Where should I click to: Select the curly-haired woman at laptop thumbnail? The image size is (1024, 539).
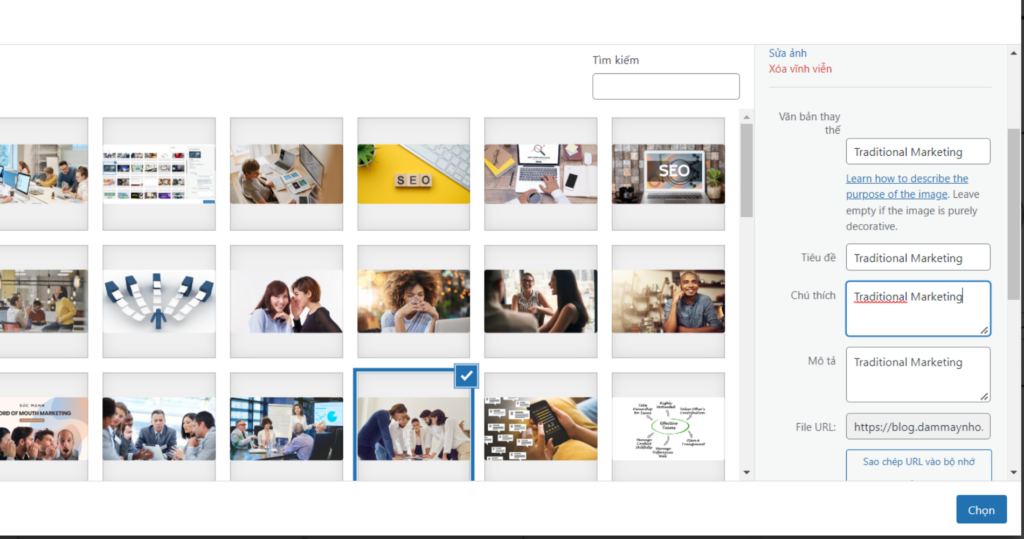pyautogui.click(x=413, y=301)
